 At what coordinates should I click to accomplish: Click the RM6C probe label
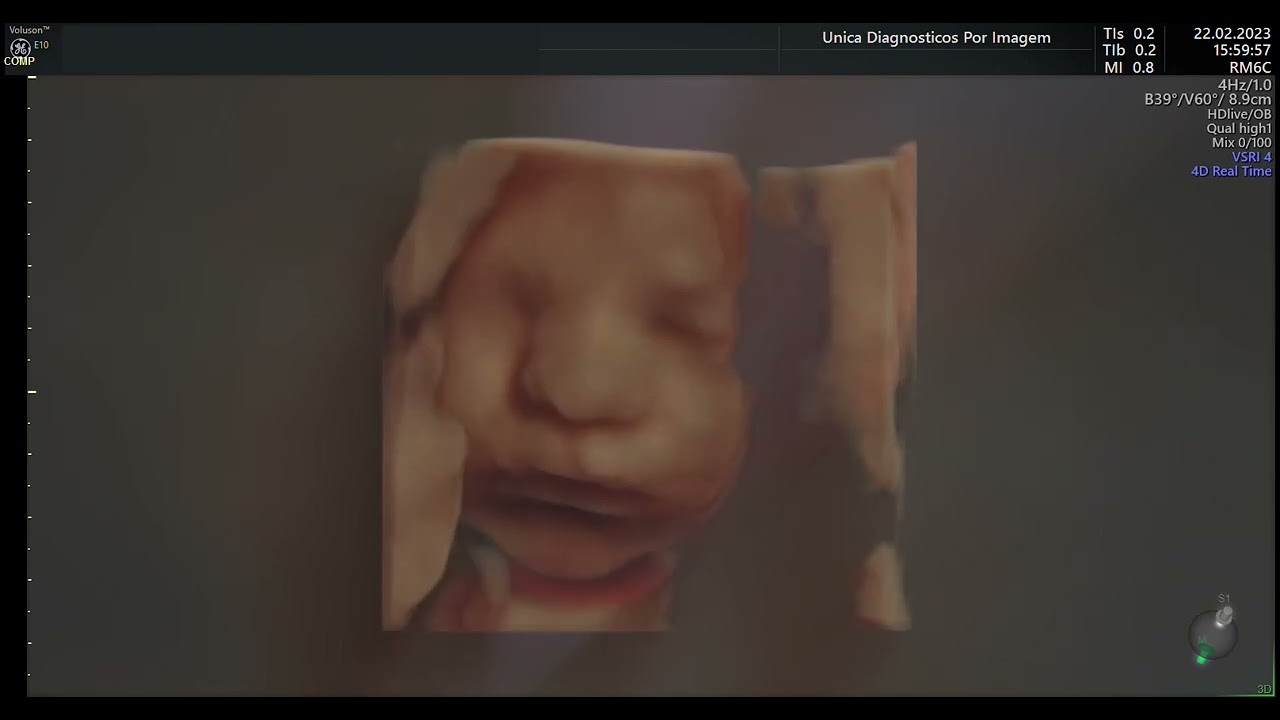pyautogui.click(x=1250, y=68)
